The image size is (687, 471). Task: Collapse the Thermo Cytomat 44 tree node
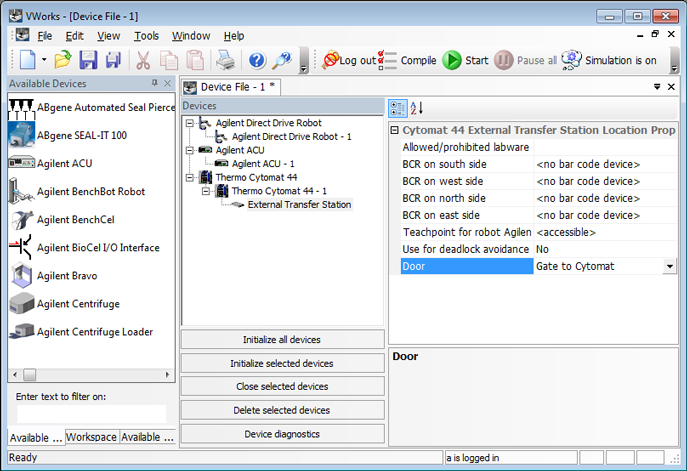[191, 177]
